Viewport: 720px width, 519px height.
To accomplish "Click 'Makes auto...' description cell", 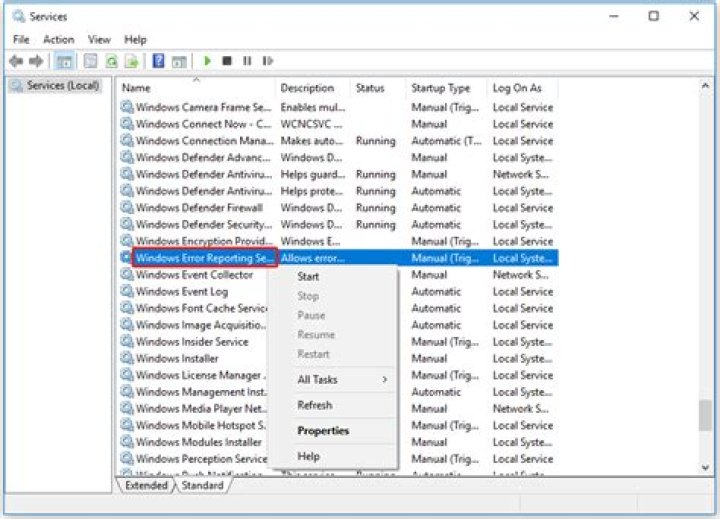I will 312,141.
